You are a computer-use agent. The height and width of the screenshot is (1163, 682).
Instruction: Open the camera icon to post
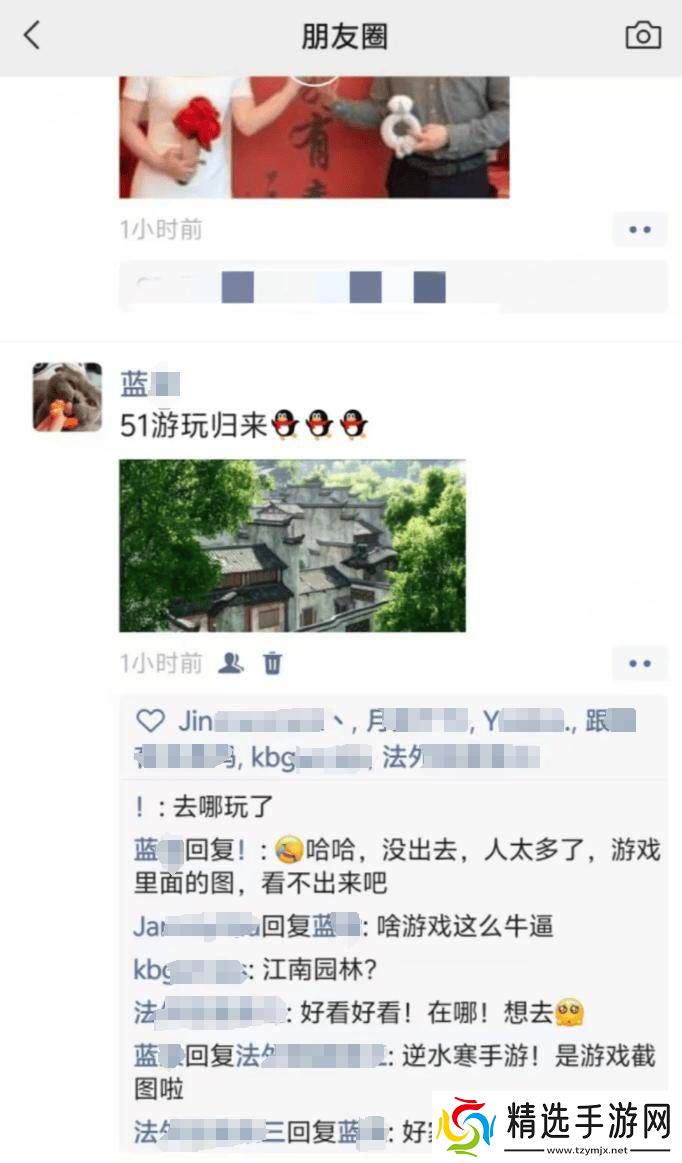[643, 35]
